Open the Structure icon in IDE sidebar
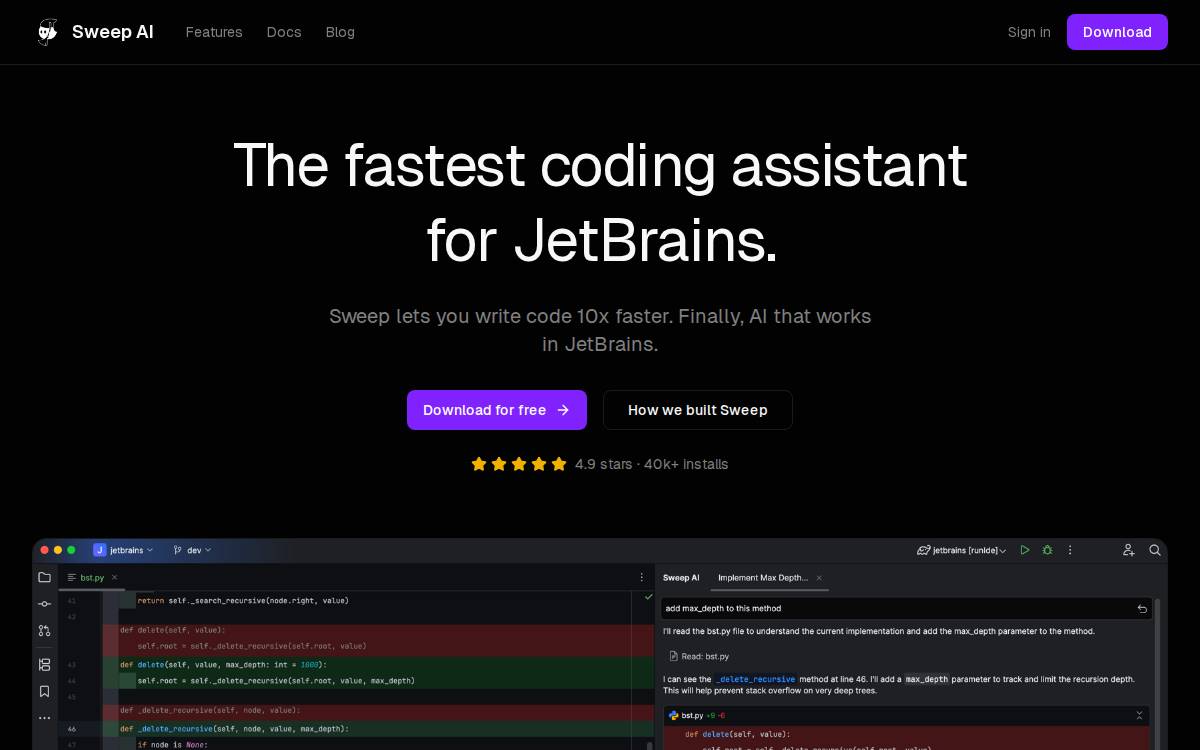 [44, 664]
